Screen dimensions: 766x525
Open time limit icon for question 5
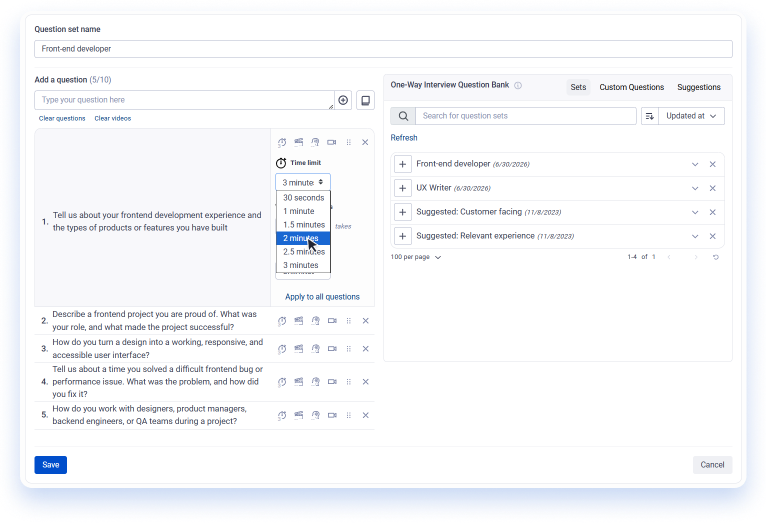[282, 415]
